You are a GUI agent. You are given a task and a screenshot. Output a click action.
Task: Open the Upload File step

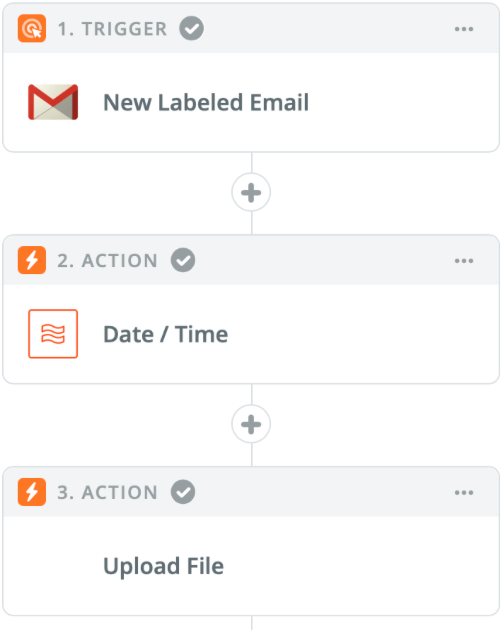click(251, 566)
